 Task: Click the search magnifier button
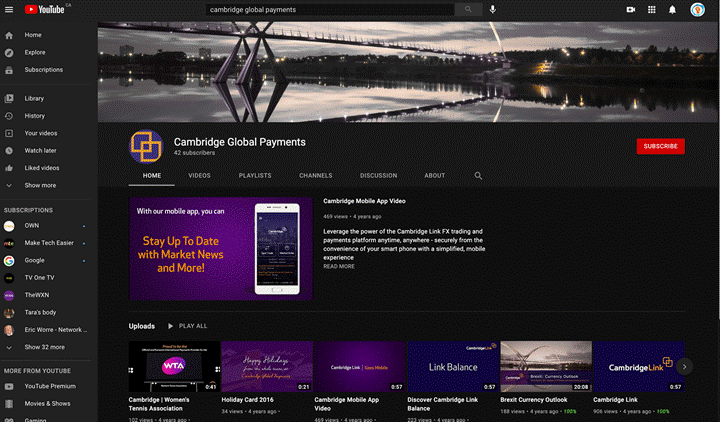click(x=468, y=9)
